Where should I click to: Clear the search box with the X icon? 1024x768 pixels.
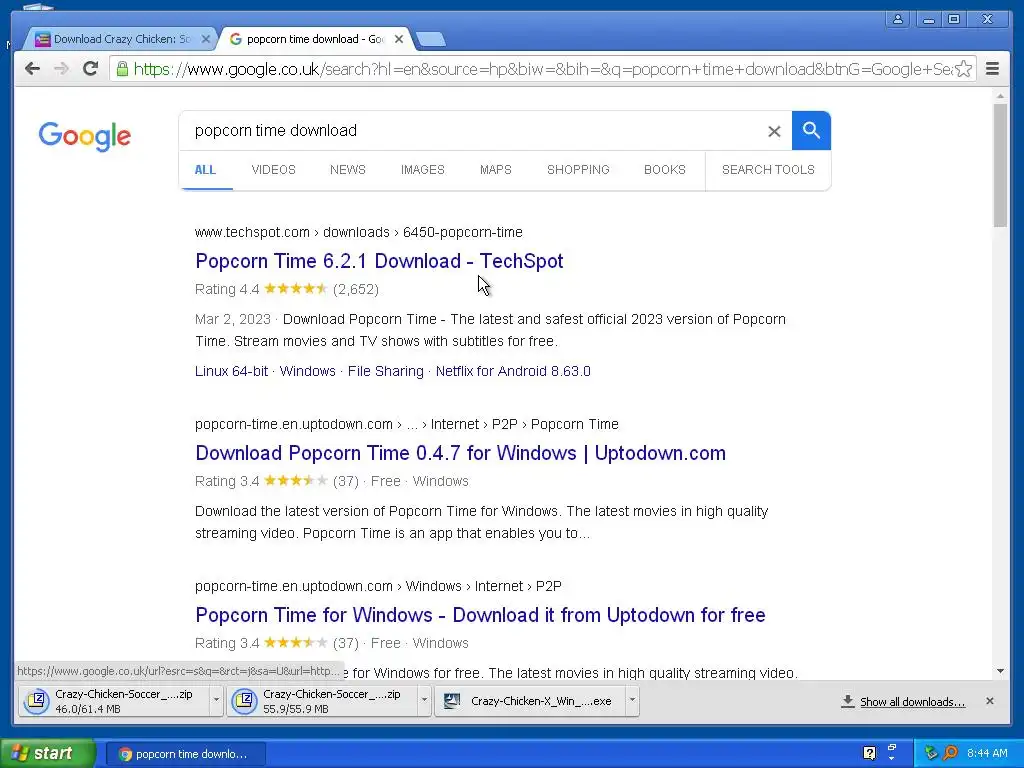pos(774,131)
